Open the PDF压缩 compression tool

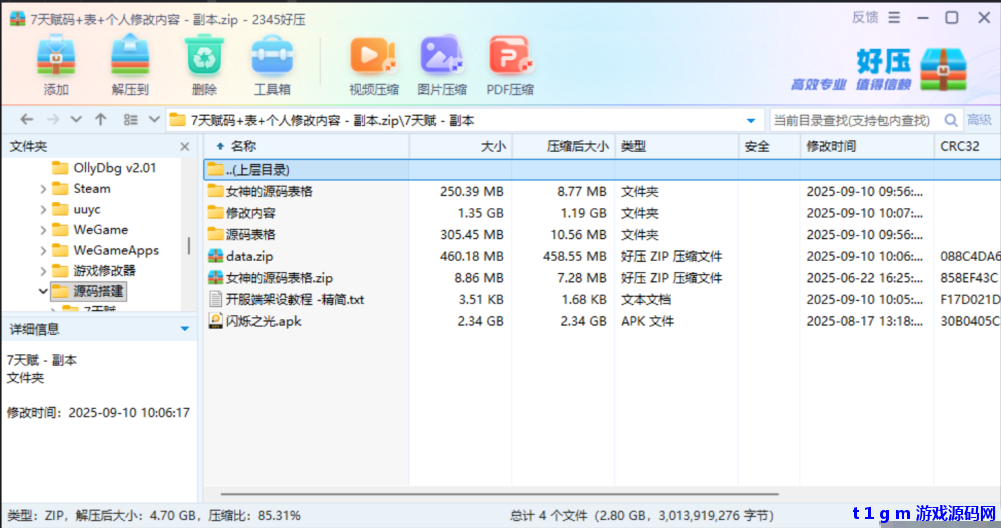510,57
